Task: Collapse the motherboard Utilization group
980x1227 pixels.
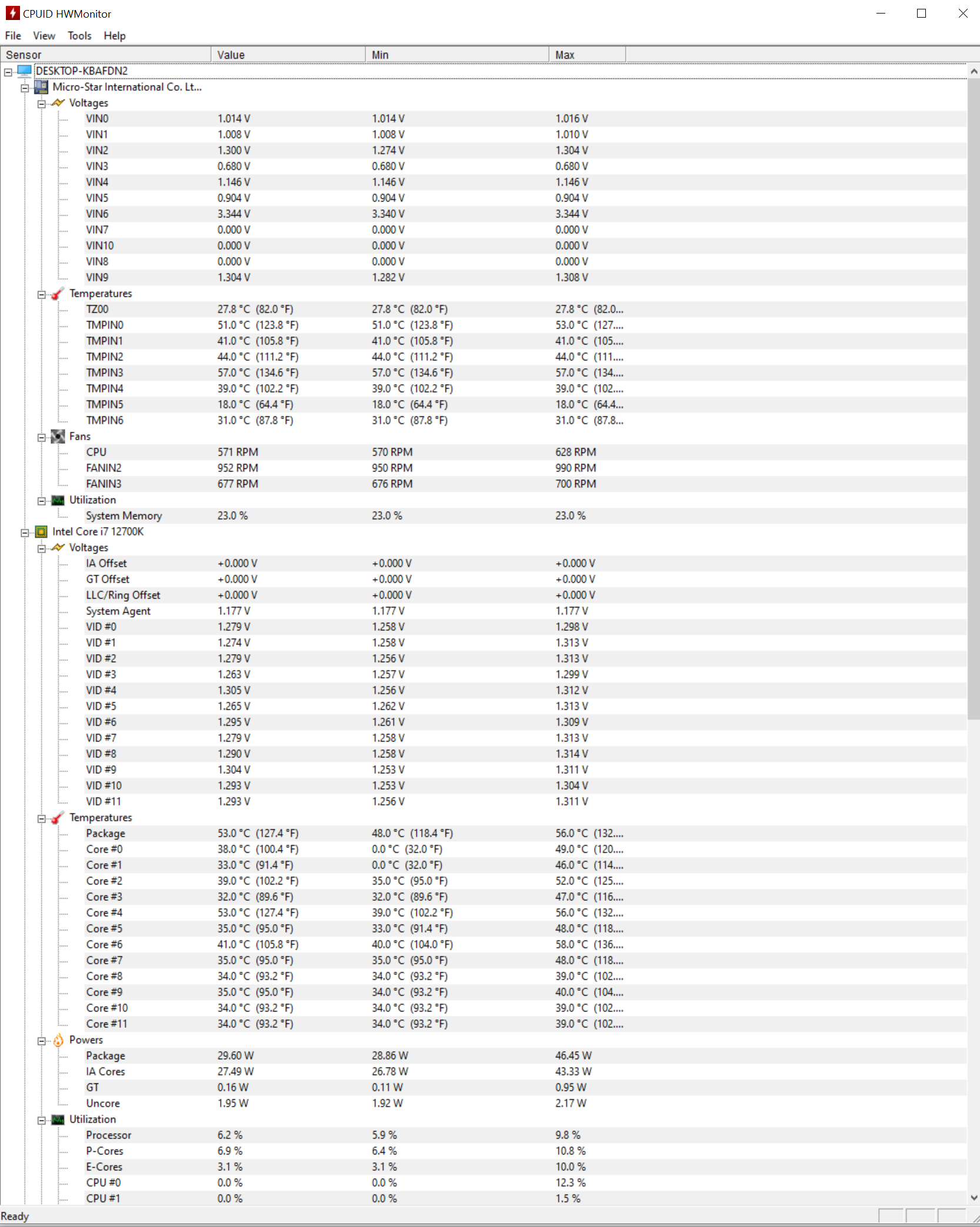Action: click(41, 501)
